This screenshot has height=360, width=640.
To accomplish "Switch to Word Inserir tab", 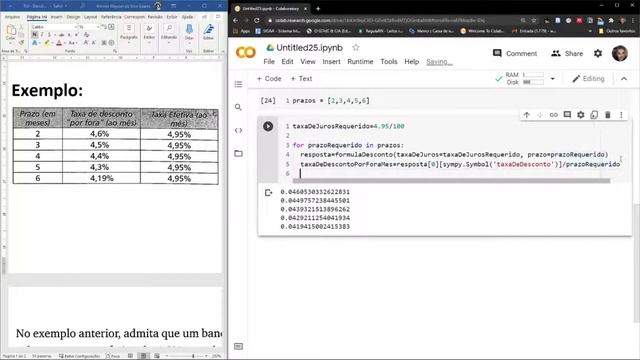I will tap(56, 17).
